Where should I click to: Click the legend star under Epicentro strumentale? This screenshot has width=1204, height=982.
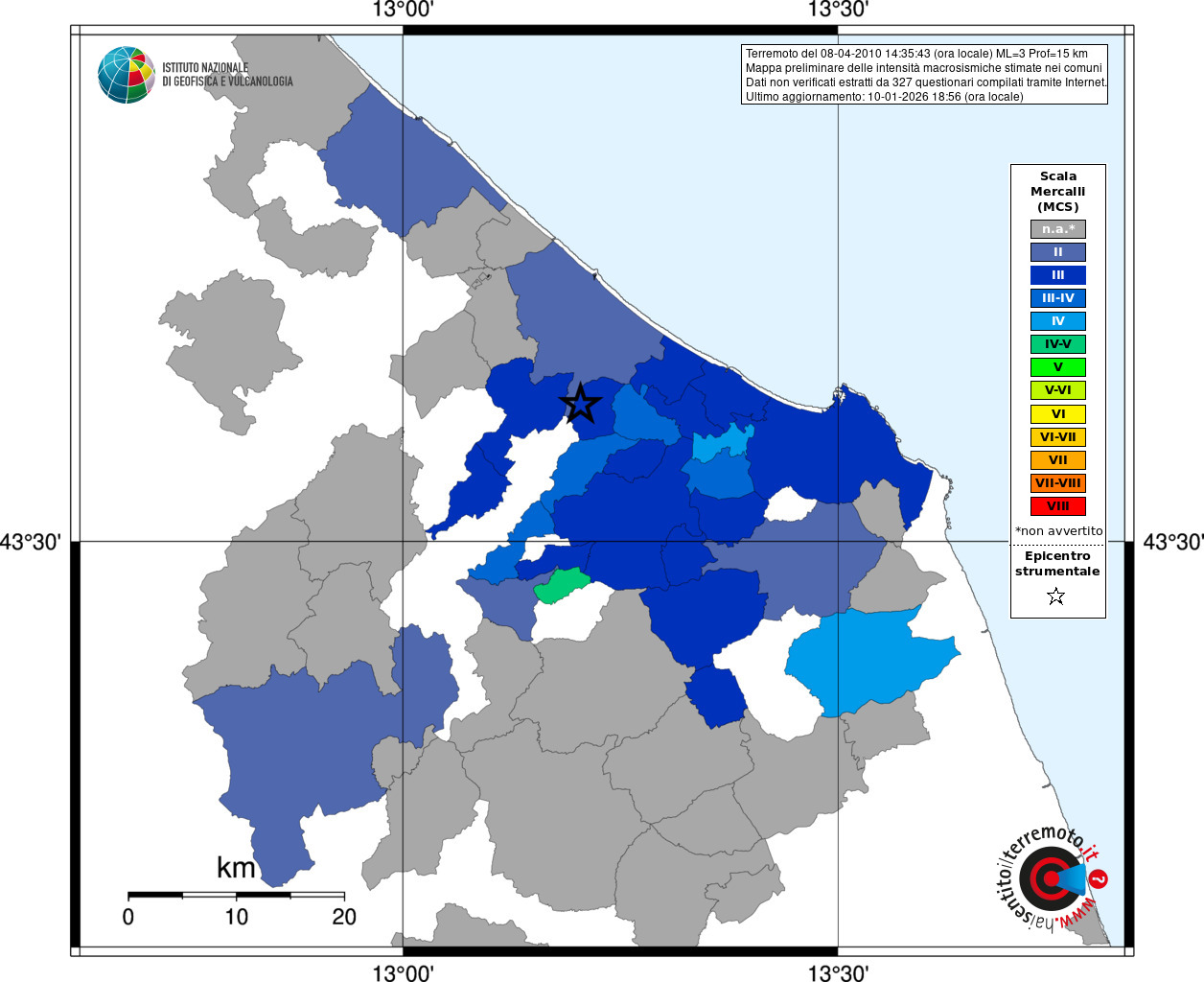pyautogui.click(x=1056, y=596)
